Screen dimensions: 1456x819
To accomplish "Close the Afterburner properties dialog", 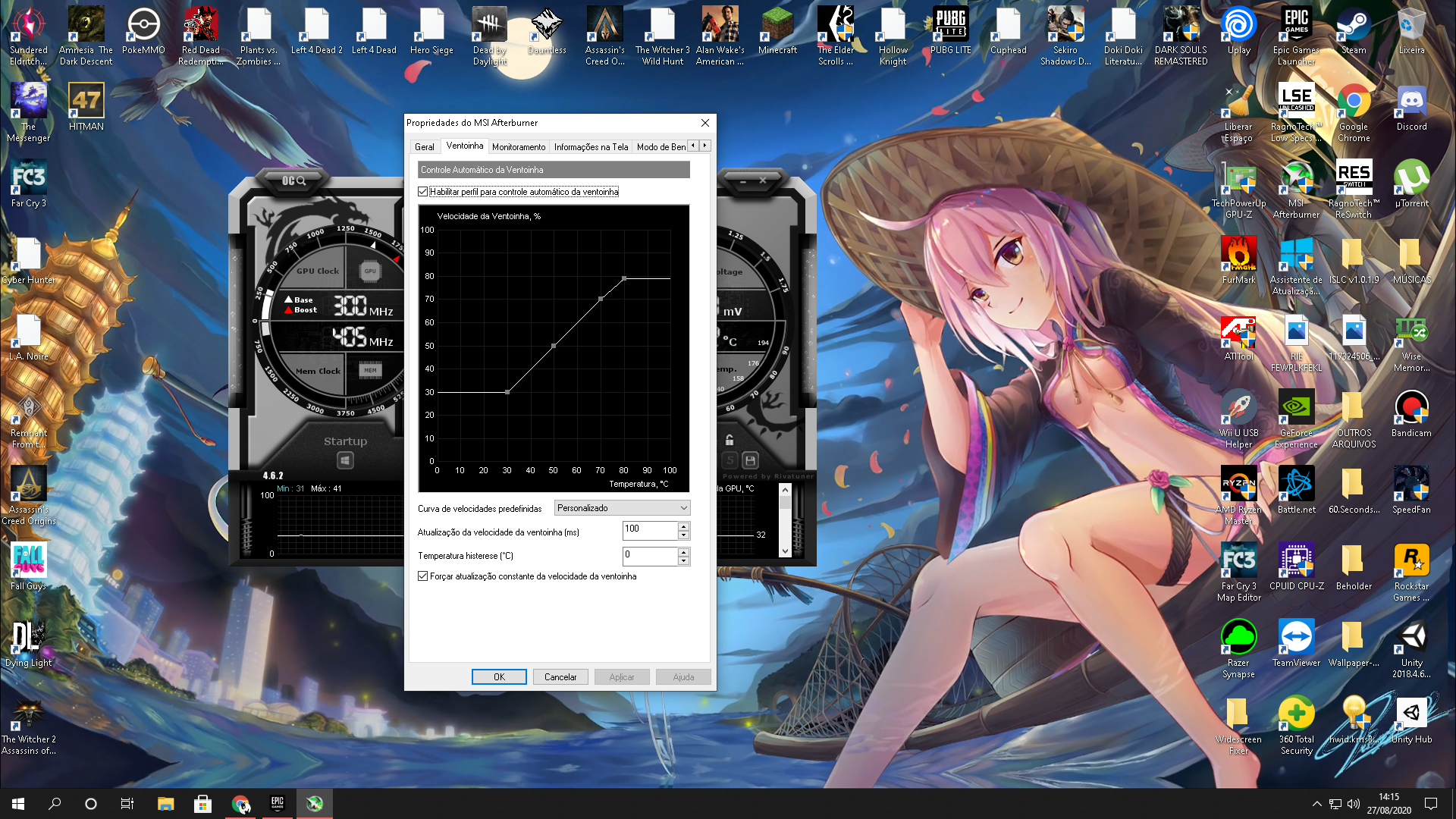I will (705, 123).
